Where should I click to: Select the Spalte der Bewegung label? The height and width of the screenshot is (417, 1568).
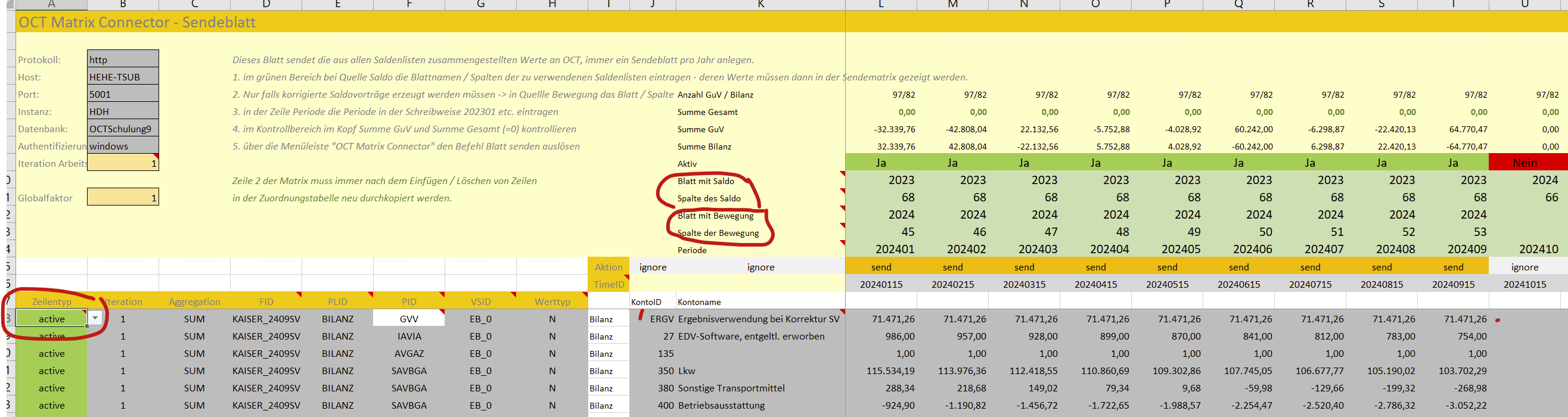click(718, 232)
